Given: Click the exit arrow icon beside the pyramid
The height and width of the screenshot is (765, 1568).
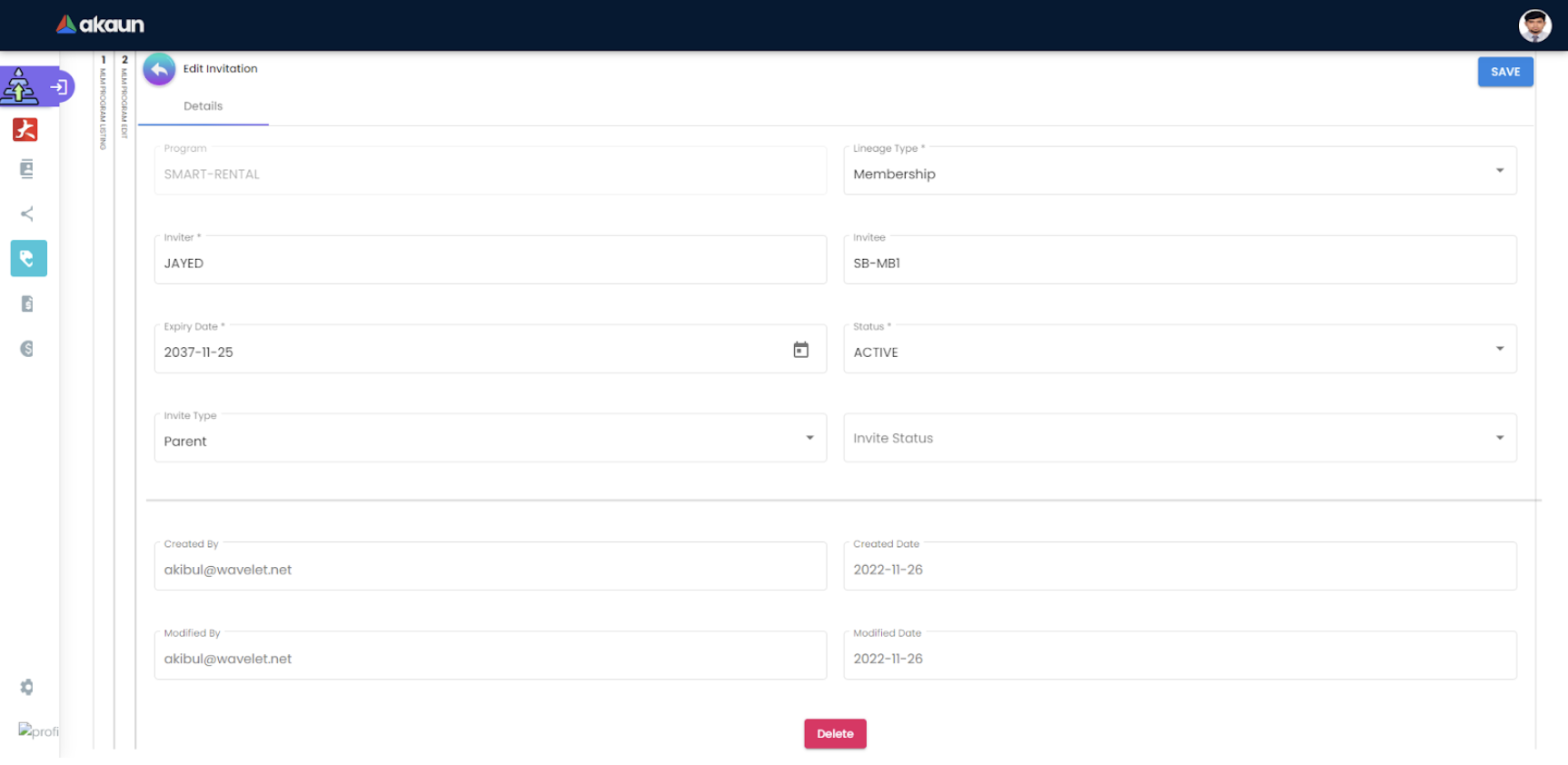Looking at the screenshot, I should (59, 87).
